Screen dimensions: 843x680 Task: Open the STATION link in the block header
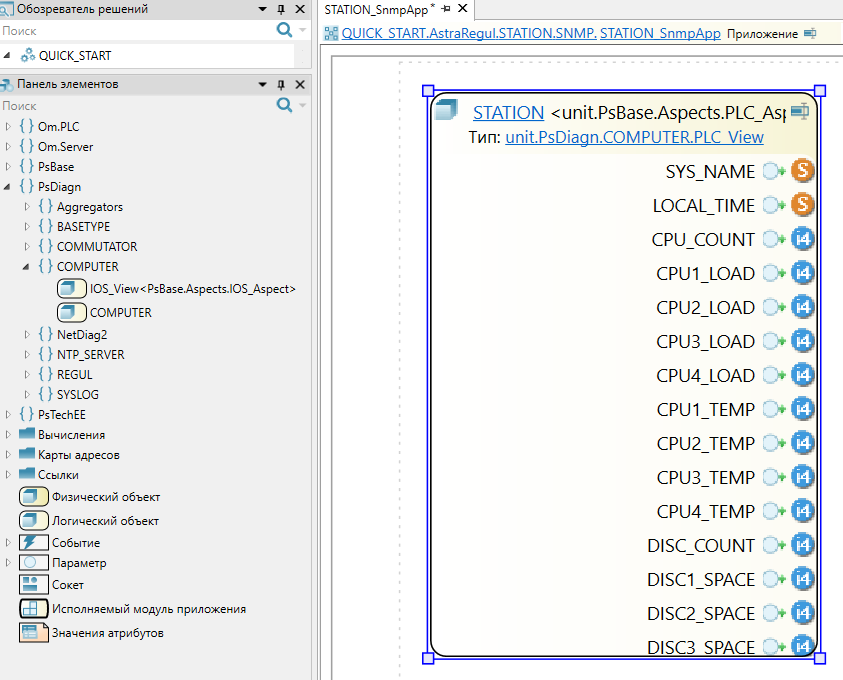[x=508, y=113]
